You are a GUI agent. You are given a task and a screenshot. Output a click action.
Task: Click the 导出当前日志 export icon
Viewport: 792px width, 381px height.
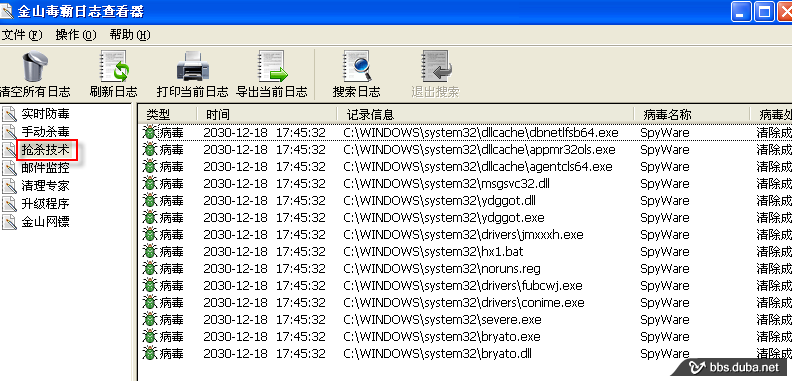[x=272, y=66]
